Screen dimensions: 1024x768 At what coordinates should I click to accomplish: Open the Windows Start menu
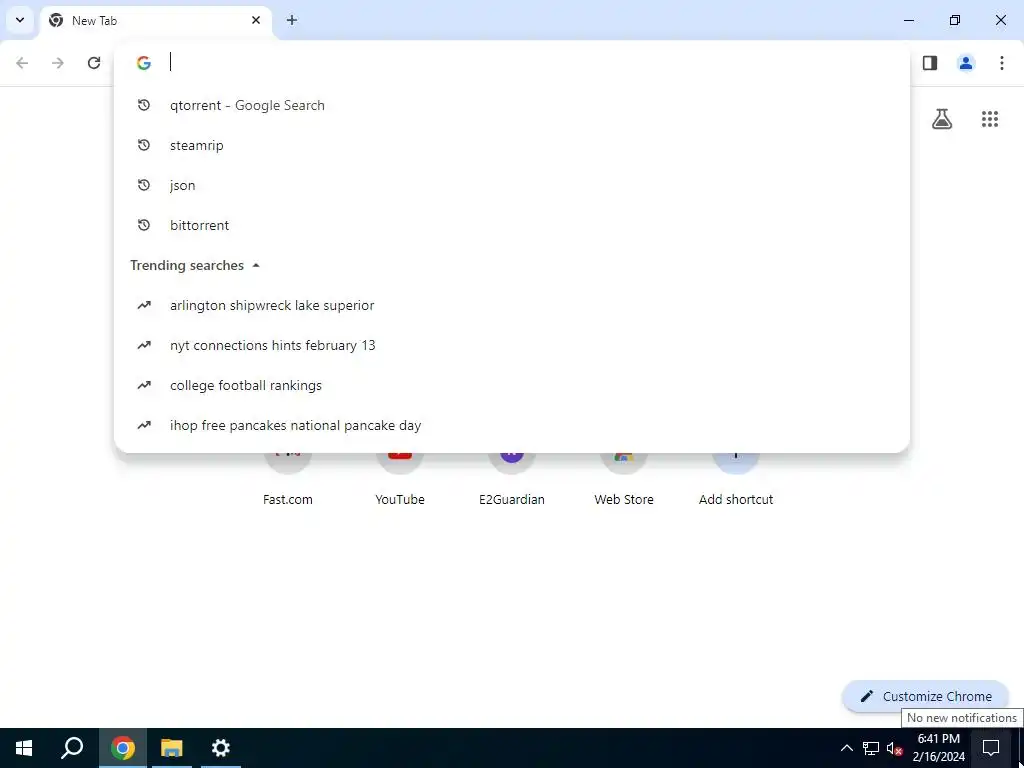tap(24, 748)
